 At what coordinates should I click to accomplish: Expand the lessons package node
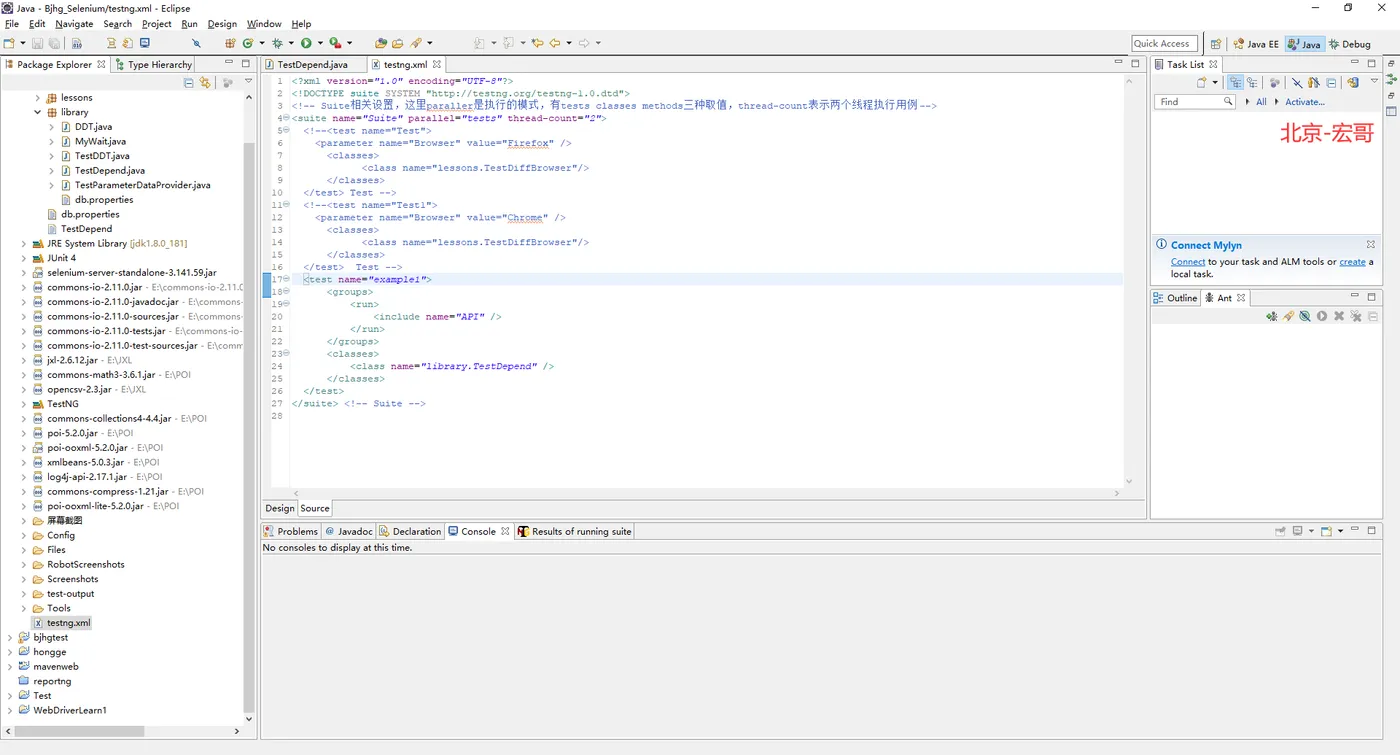click(x=38, y=98)
